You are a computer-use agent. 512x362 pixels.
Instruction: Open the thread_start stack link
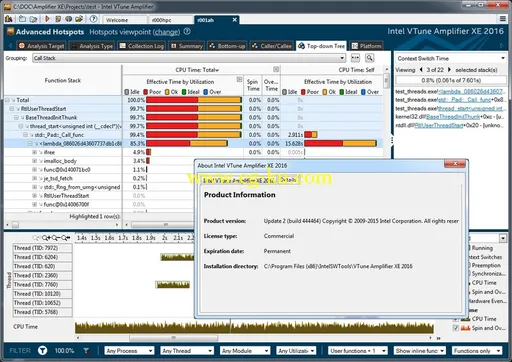pyautogui.click(x=471, y=108)
